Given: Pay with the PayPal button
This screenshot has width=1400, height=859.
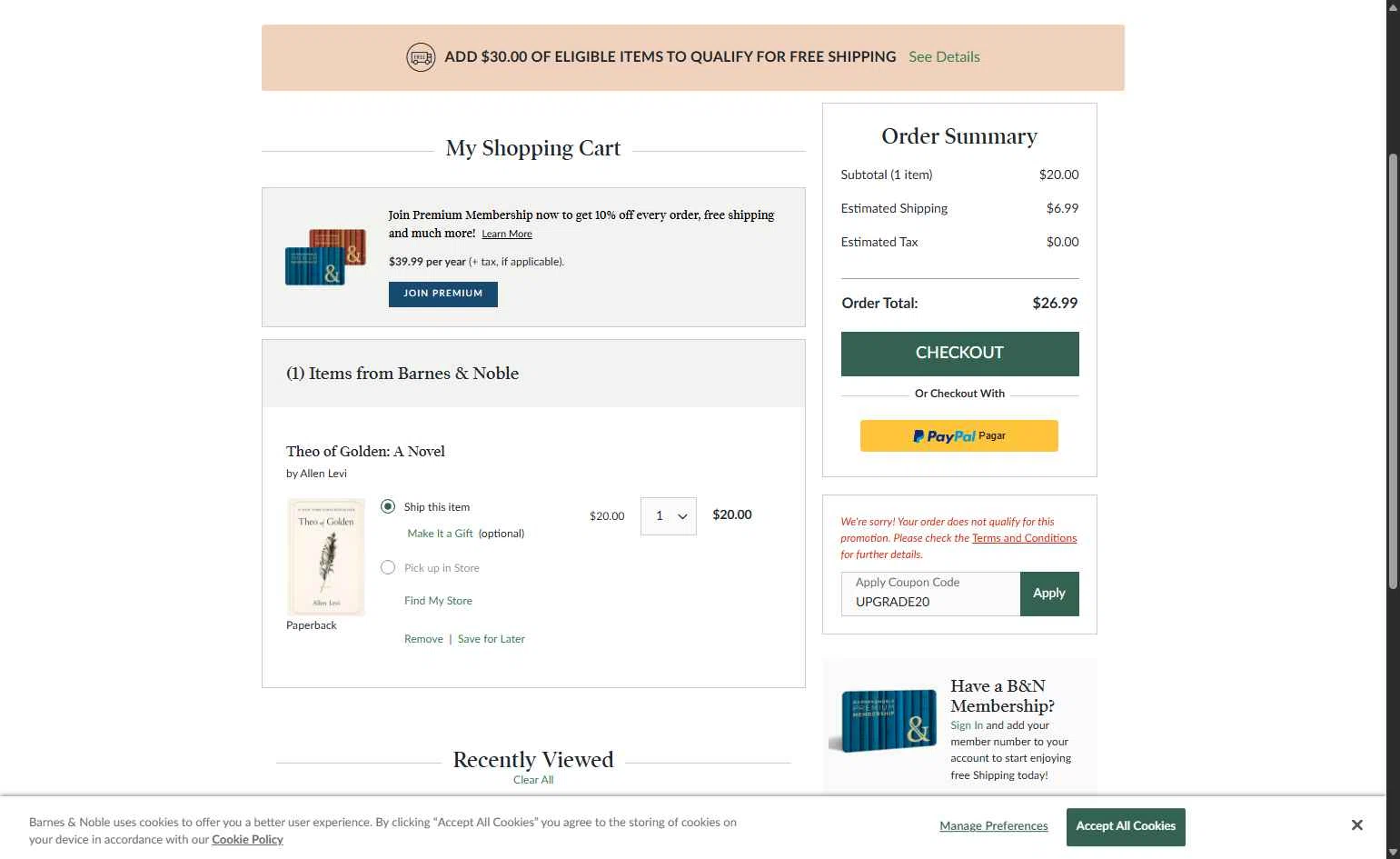Looking at the screenshot, I should point(958,436).
